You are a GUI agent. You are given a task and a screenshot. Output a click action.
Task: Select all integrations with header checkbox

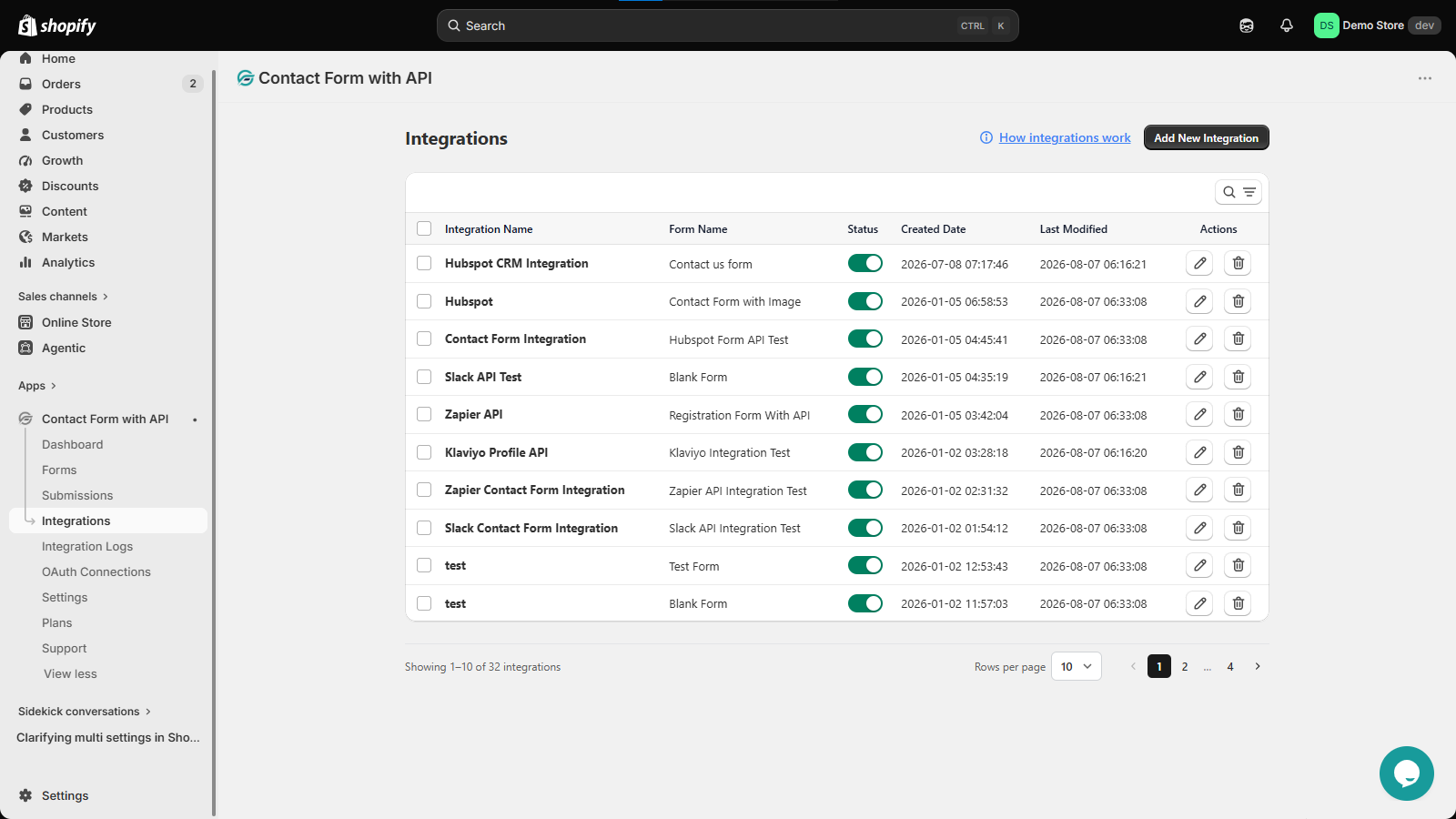(x=424, y=228)
